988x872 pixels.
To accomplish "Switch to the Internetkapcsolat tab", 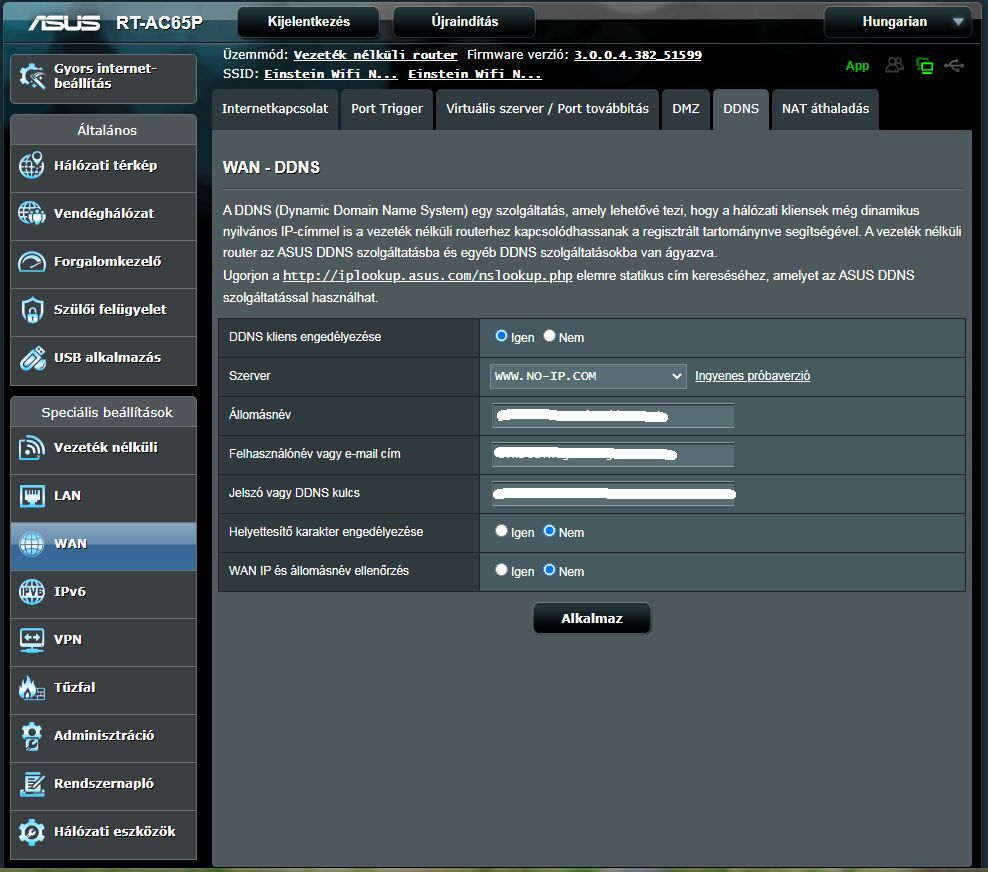I will pos(275,109).
